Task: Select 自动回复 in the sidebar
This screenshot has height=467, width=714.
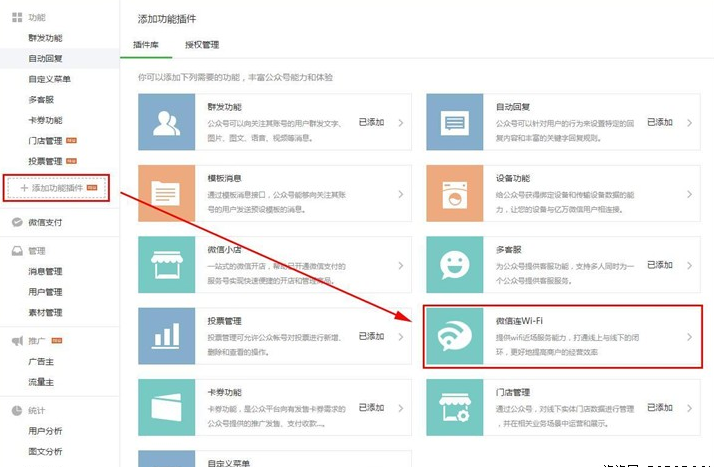Action: pyautogui.click(x=46, y=58)
